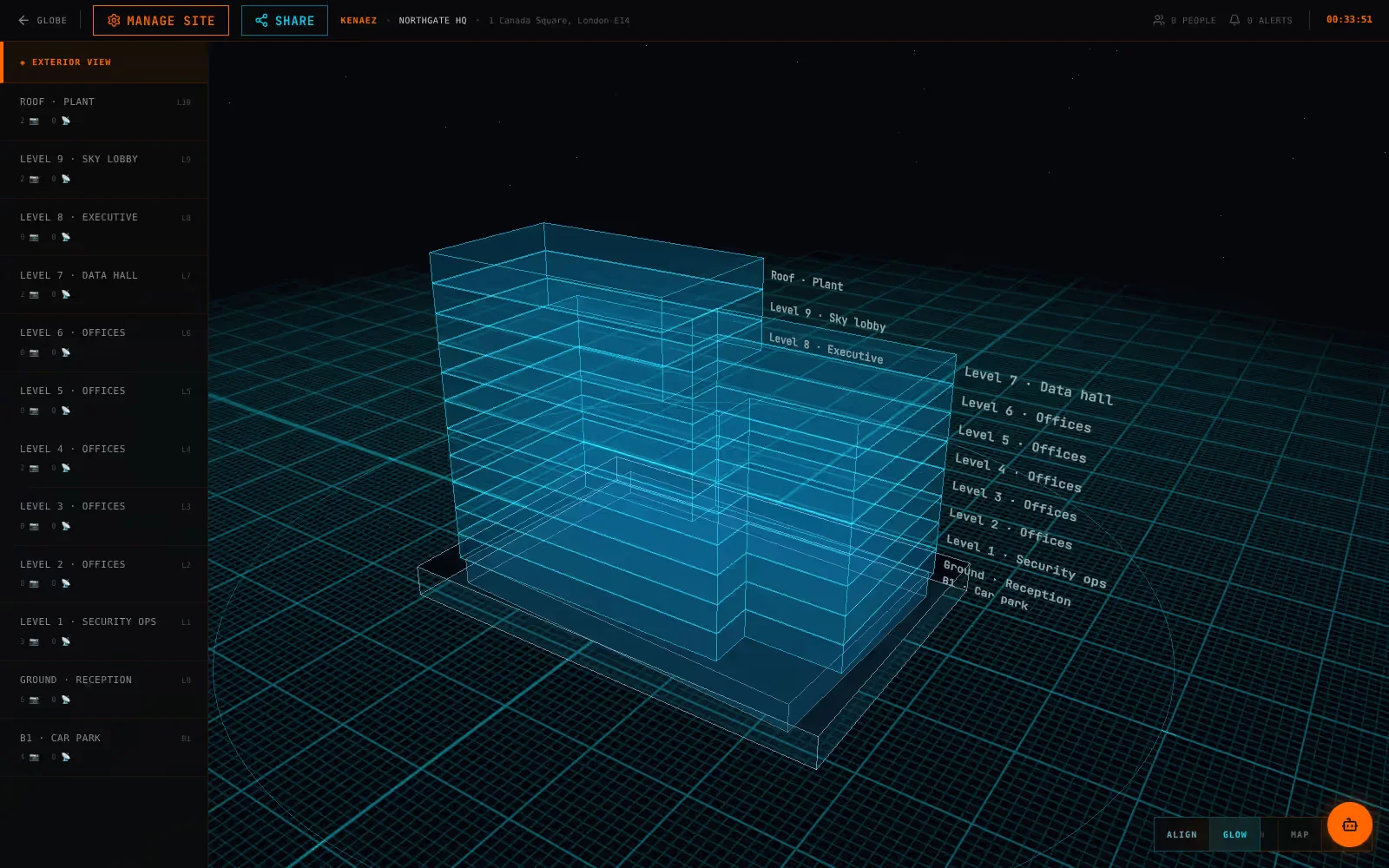Screen dimensions: 1389x868
Task: Select Level 3 Offices in sidebar
Action: click(104, 516)
